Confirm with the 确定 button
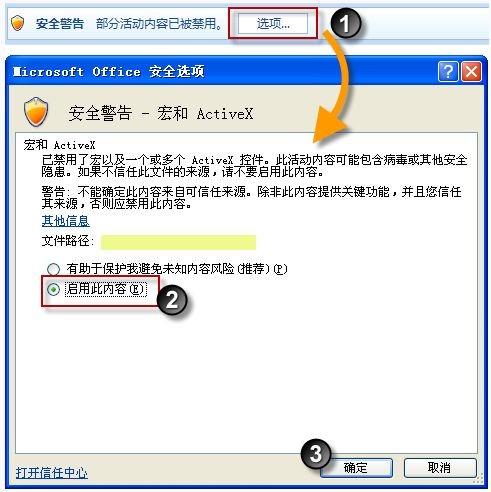Viewport: 491px width, 492px height. pos(356,468)
